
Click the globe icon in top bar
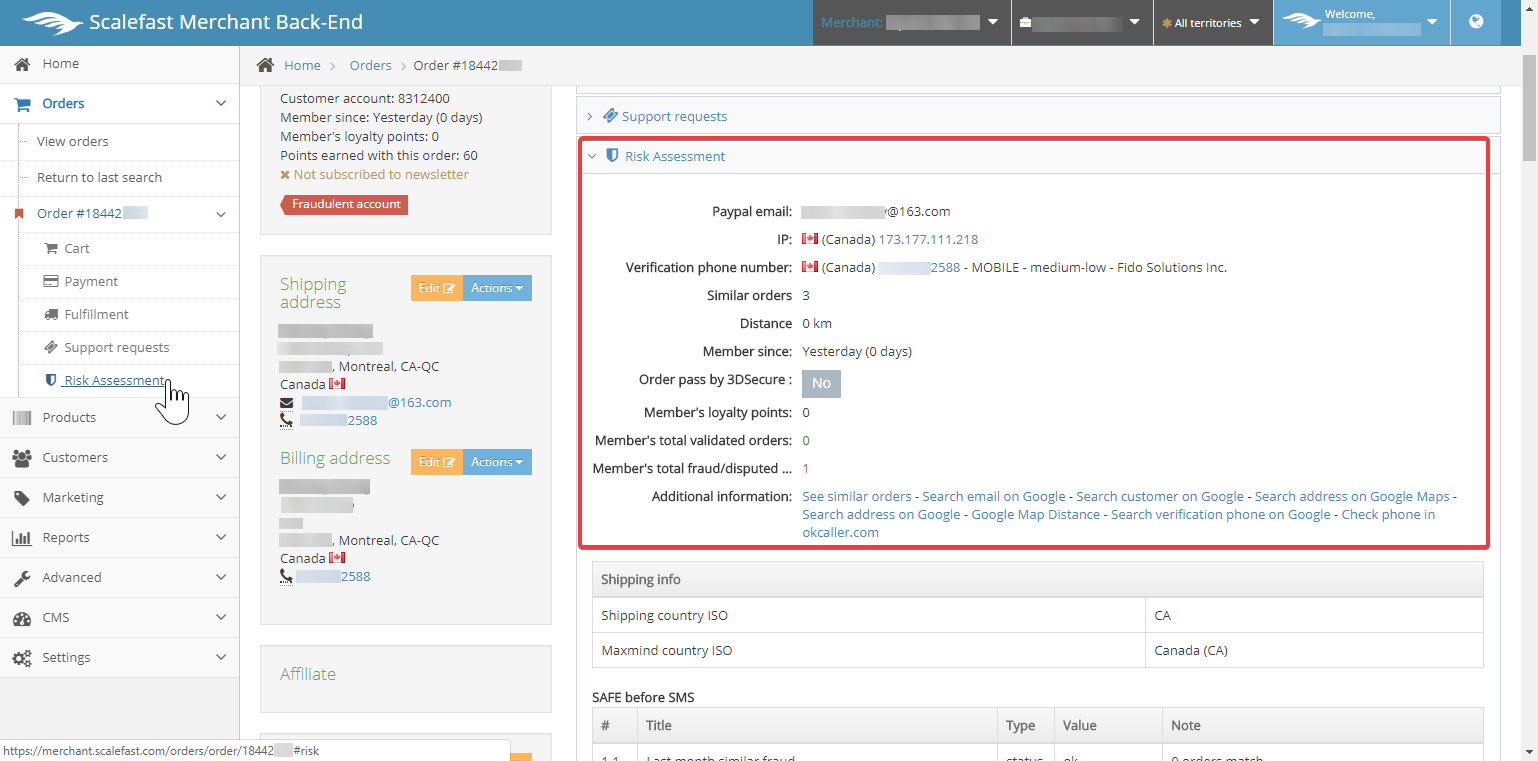pos(1476,22)
